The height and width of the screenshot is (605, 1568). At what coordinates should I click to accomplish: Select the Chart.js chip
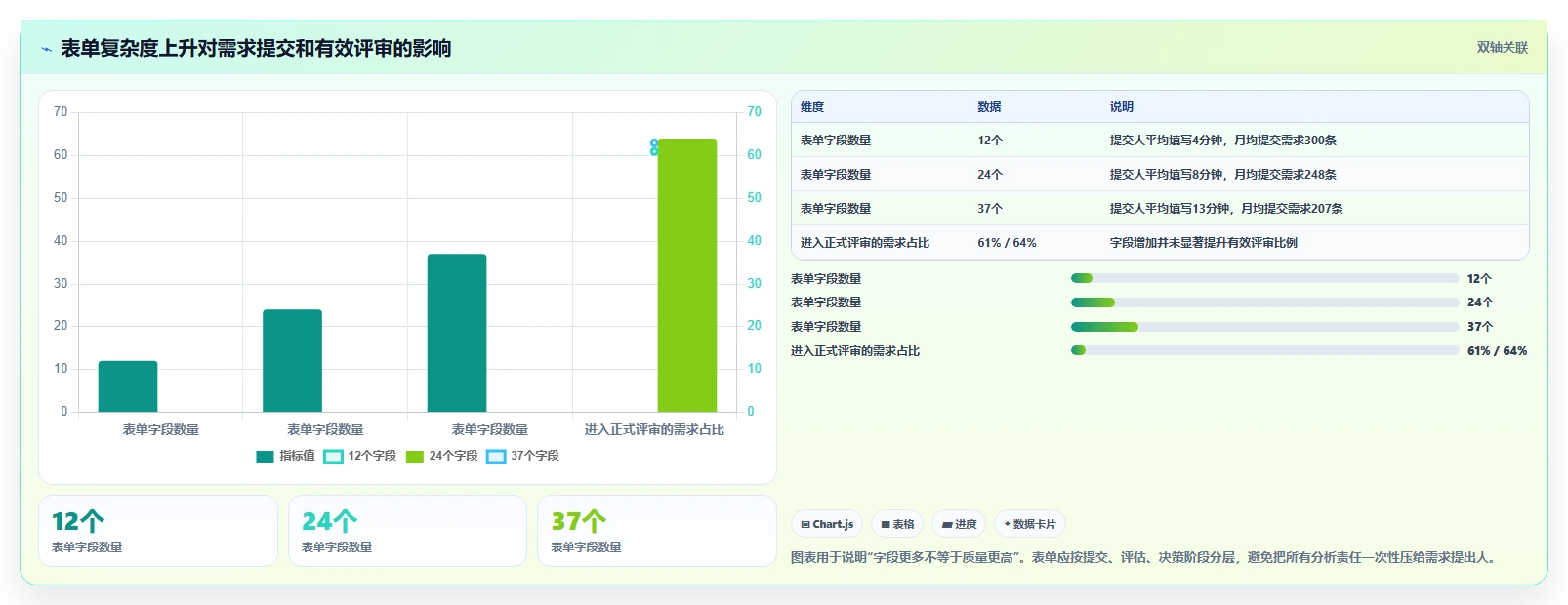coord(827,524)
